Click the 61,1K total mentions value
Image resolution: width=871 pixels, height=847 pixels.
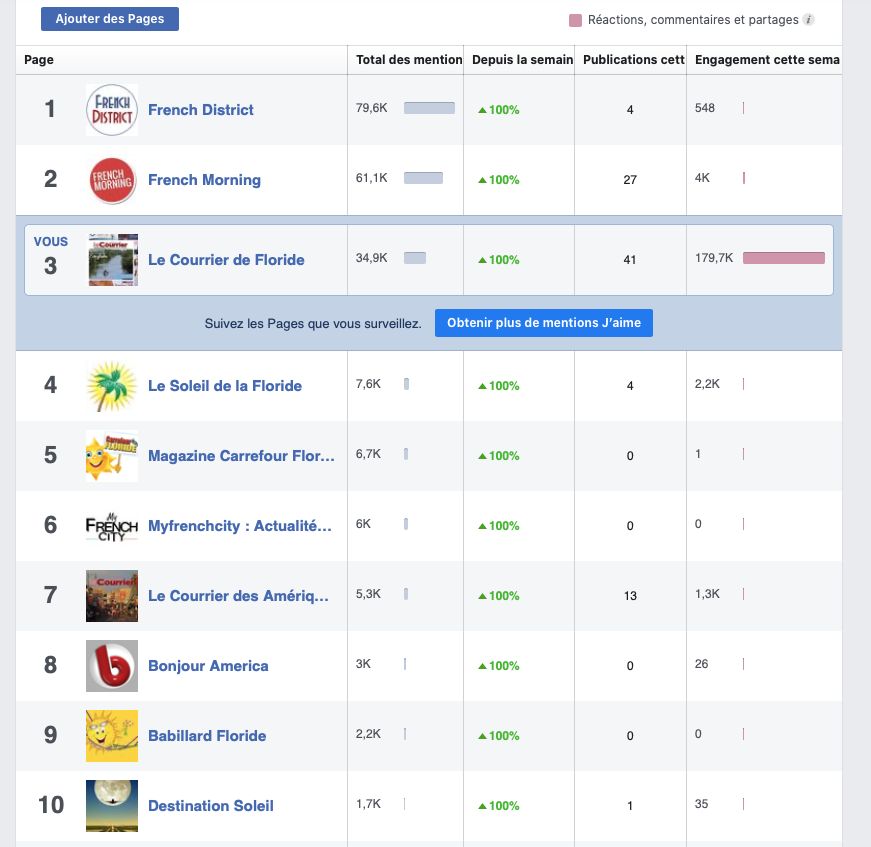[372, 178]
